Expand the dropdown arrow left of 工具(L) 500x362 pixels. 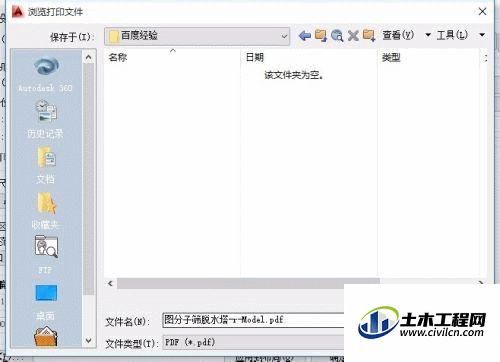click(428, 35)
